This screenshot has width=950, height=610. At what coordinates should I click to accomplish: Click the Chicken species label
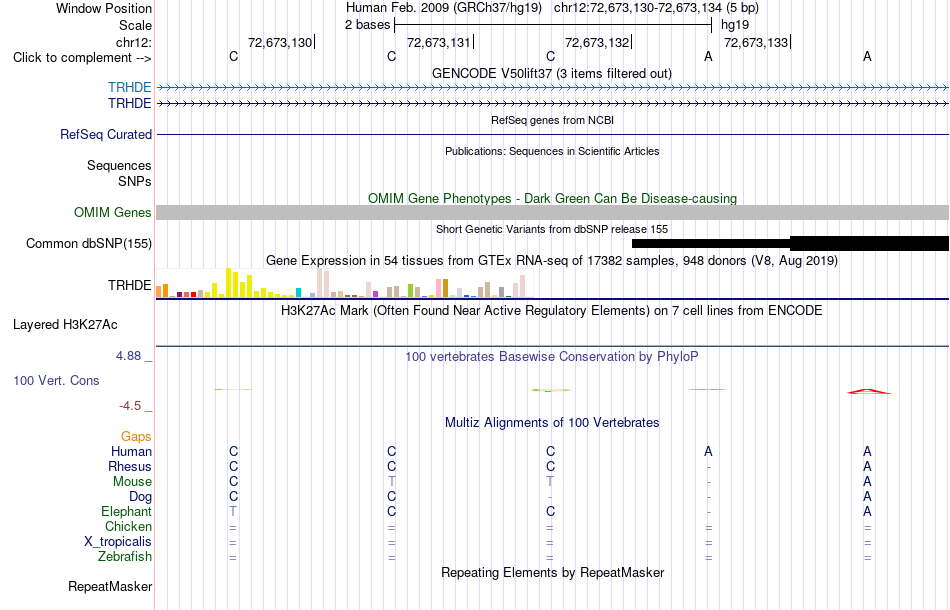click(x=128, y=526)
